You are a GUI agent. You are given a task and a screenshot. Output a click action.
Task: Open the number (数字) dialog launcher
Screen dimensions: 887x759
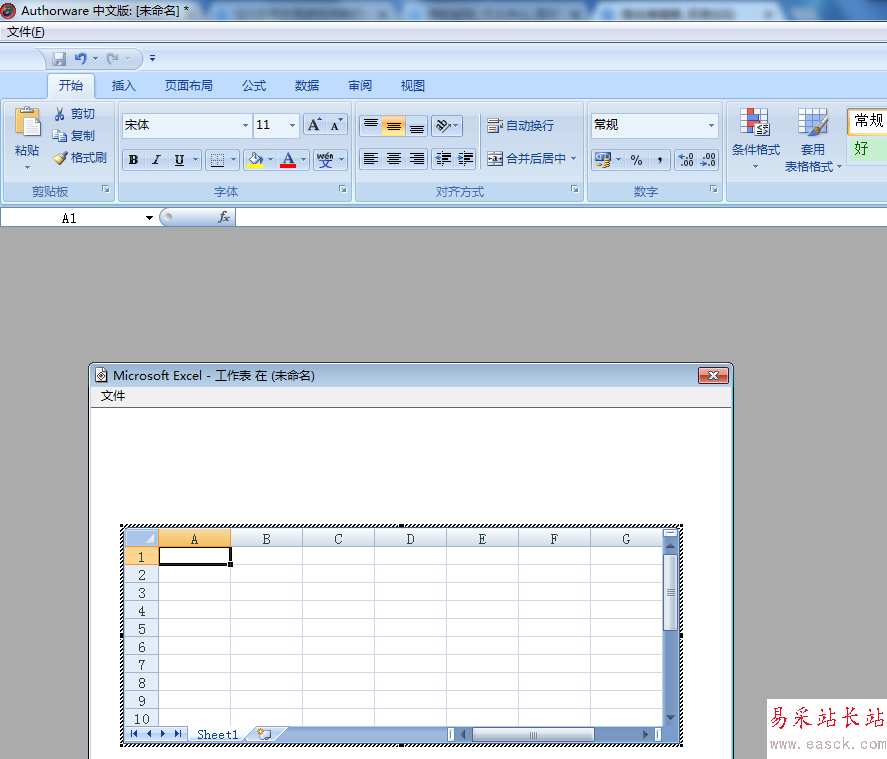click(x=713, y=189)
